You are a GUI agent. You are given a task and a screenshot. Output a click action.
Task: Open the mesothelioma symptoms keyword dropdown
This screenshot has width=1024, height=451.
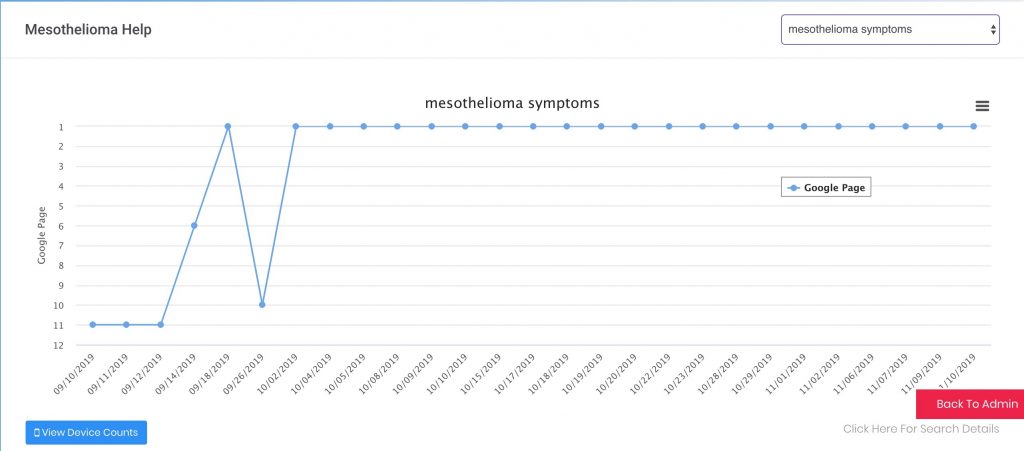[x=890, y=29]
